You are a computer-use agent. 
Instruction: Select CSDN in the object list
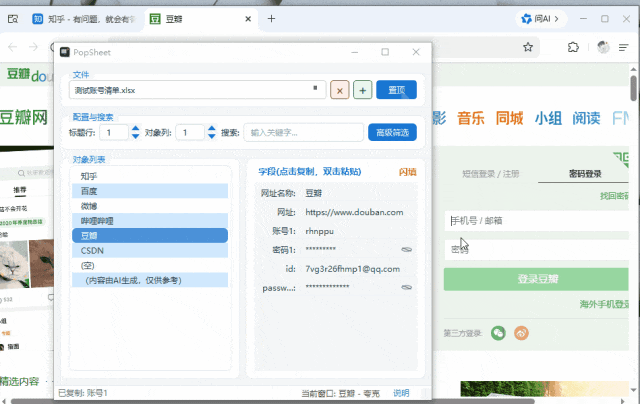pos(150,251)
